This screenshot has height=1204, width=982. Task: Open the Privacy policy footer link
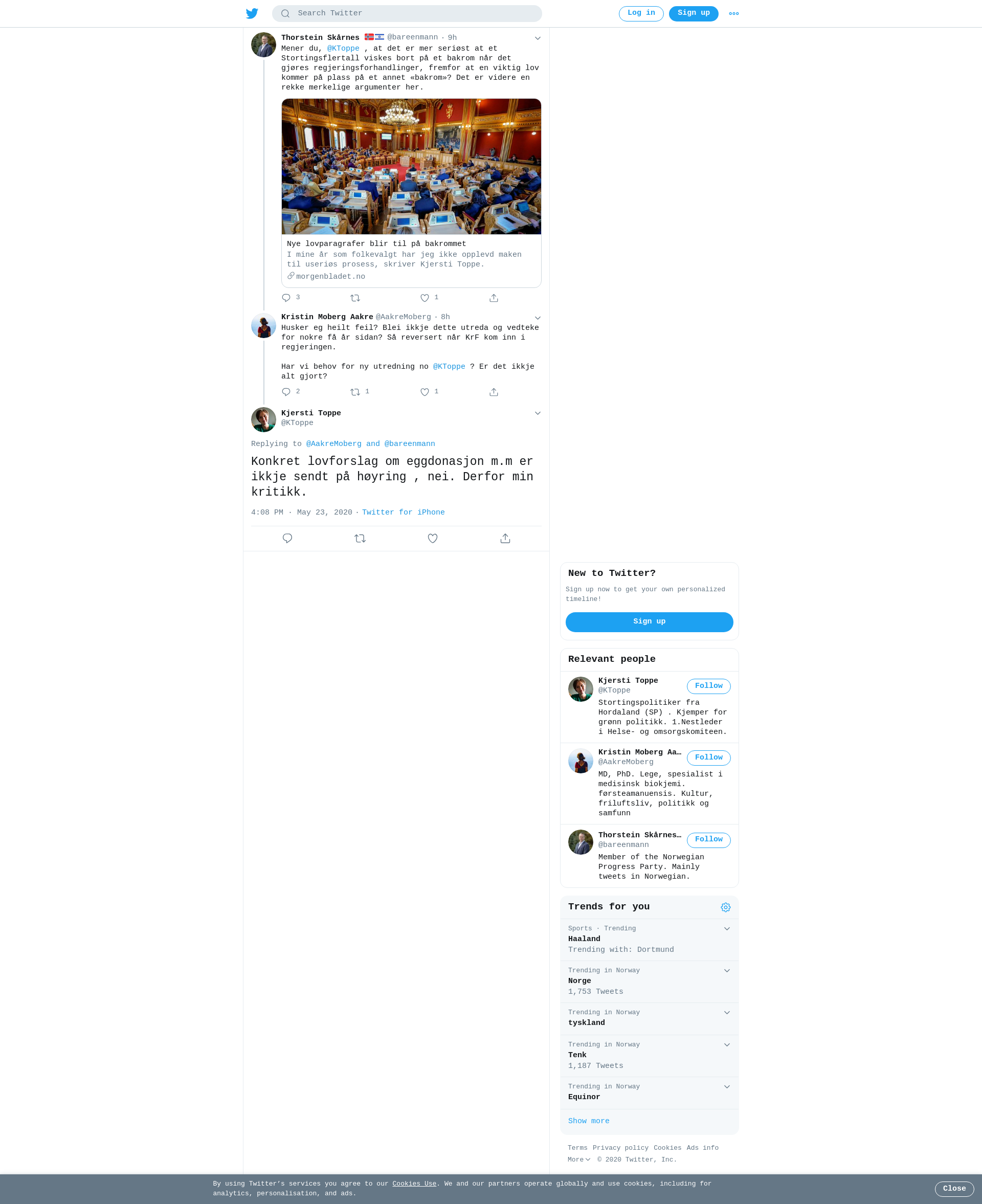pos(620,1147)
